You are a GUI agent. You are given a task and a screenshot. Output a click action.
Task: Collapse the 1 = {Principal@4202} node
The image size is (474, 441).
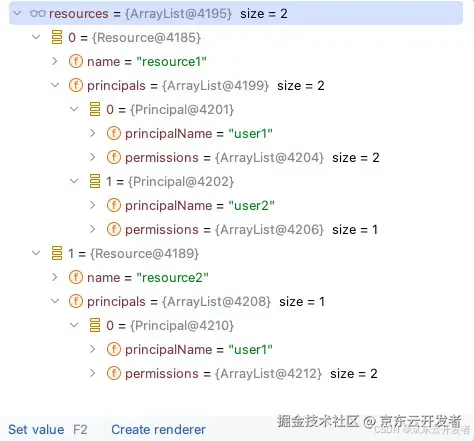[x=74, y=181]
